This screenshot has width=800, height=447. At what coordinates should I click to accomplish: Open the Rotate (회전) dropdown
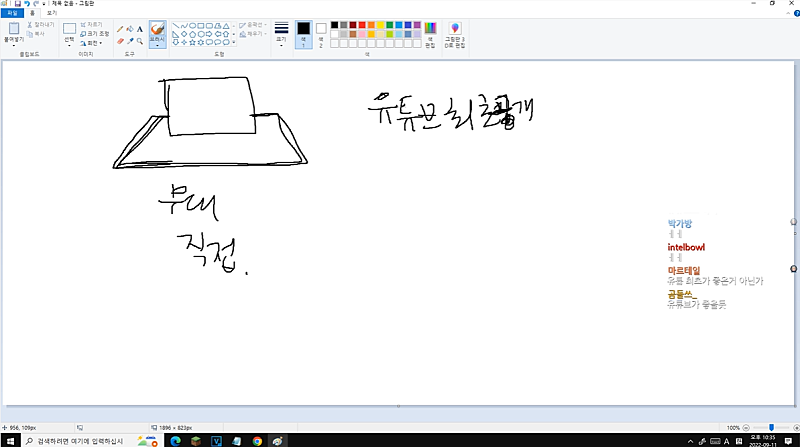(93, 43)
